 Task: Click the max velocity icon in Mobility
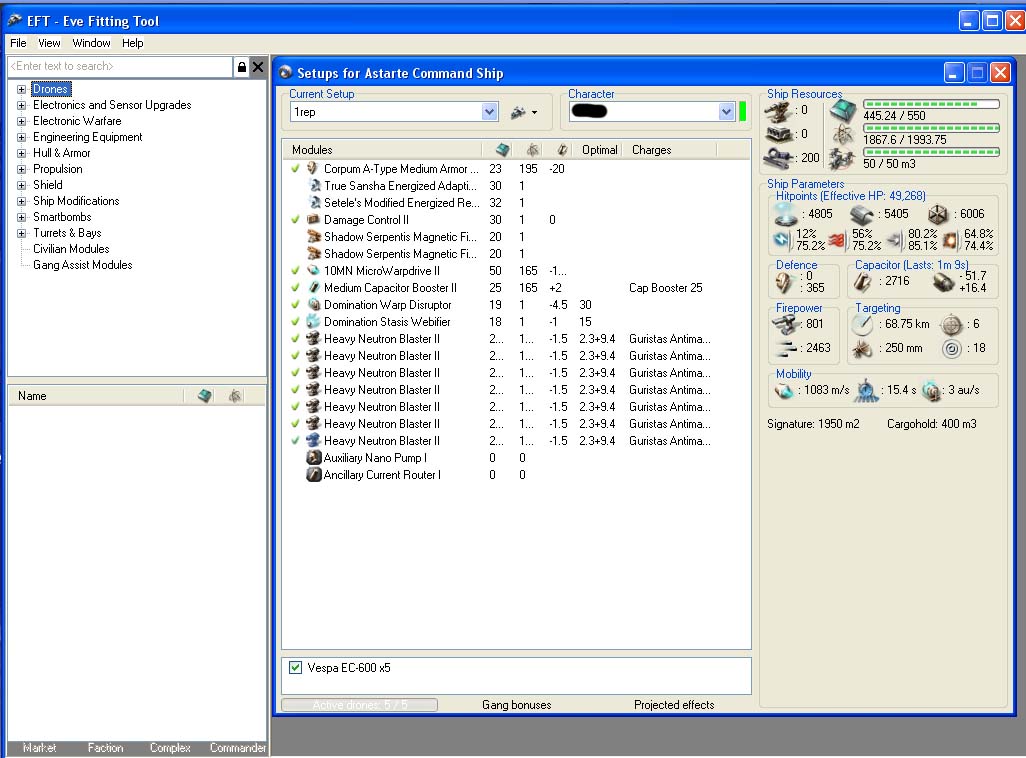(784, 391)
